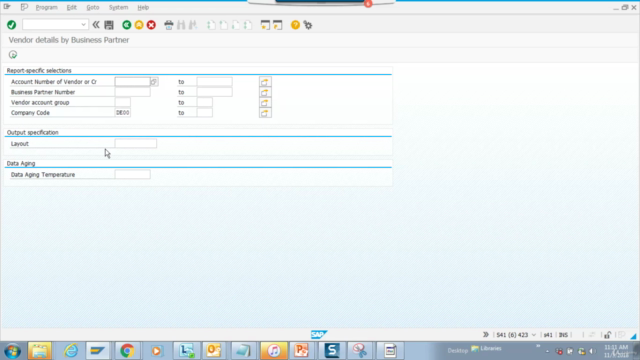
Task: Open Help via the yellow question mark icon
Action: coord(295,25)
